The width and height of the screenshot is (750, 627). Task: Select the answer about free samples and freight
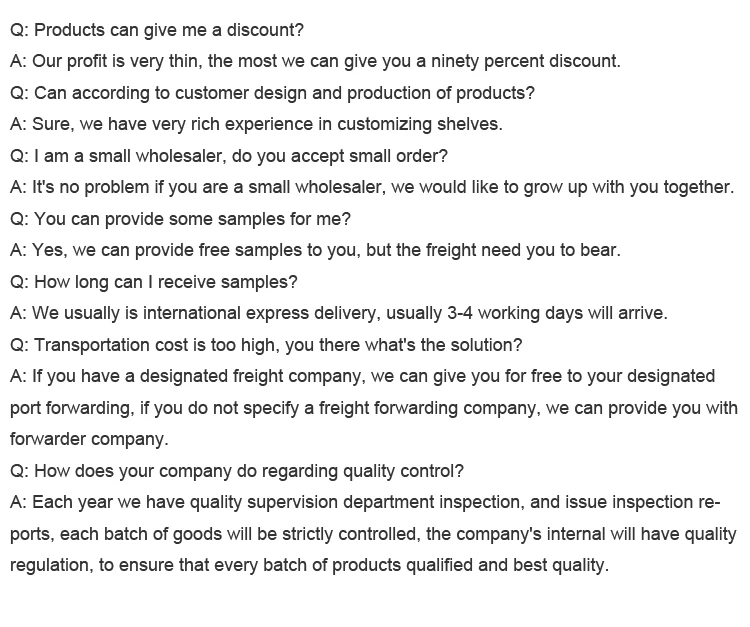(315, 251)
